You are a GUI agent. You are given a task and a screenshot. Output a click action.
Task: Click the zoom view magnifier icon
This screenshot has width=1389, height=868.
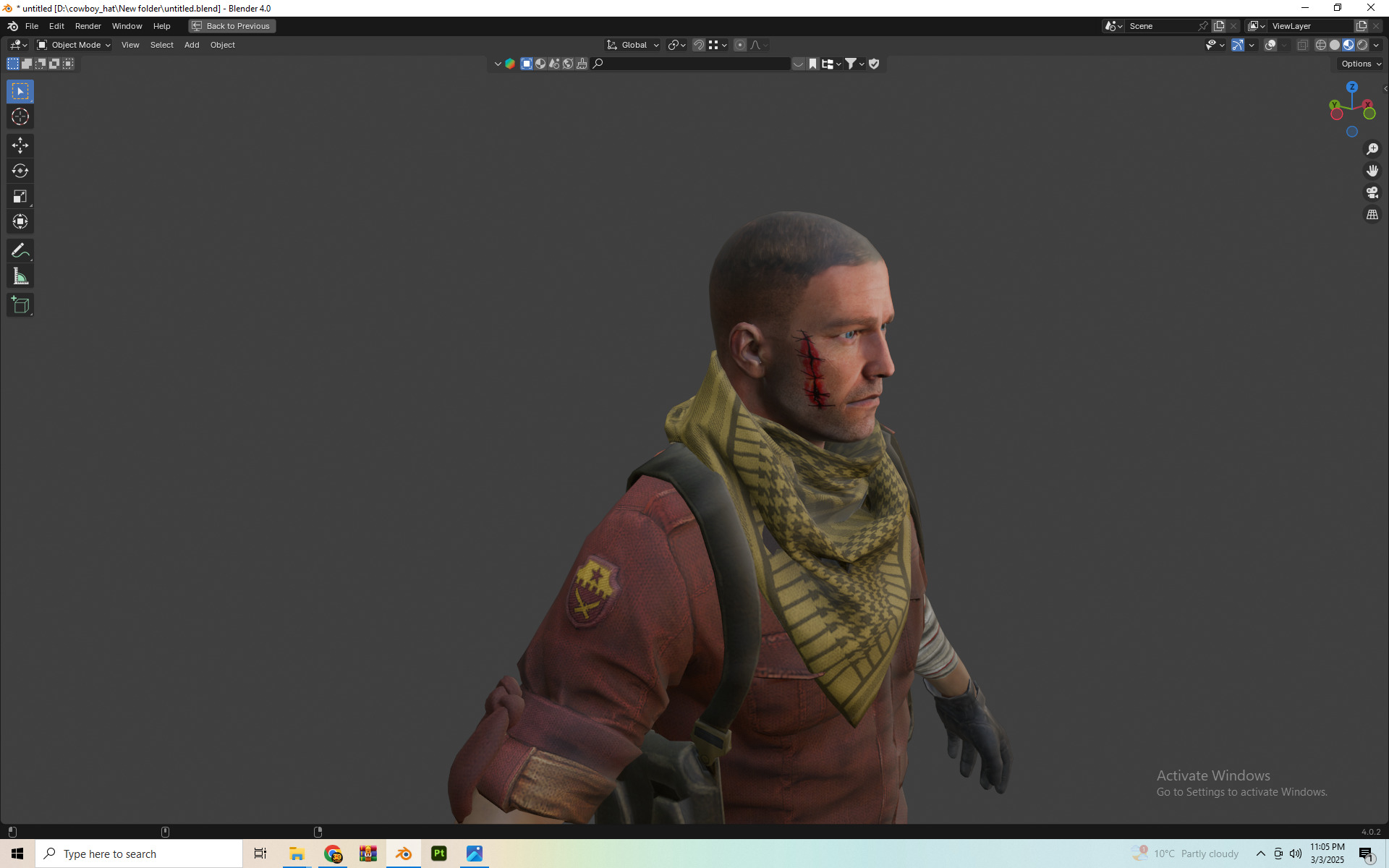(x=1372, y=149)
